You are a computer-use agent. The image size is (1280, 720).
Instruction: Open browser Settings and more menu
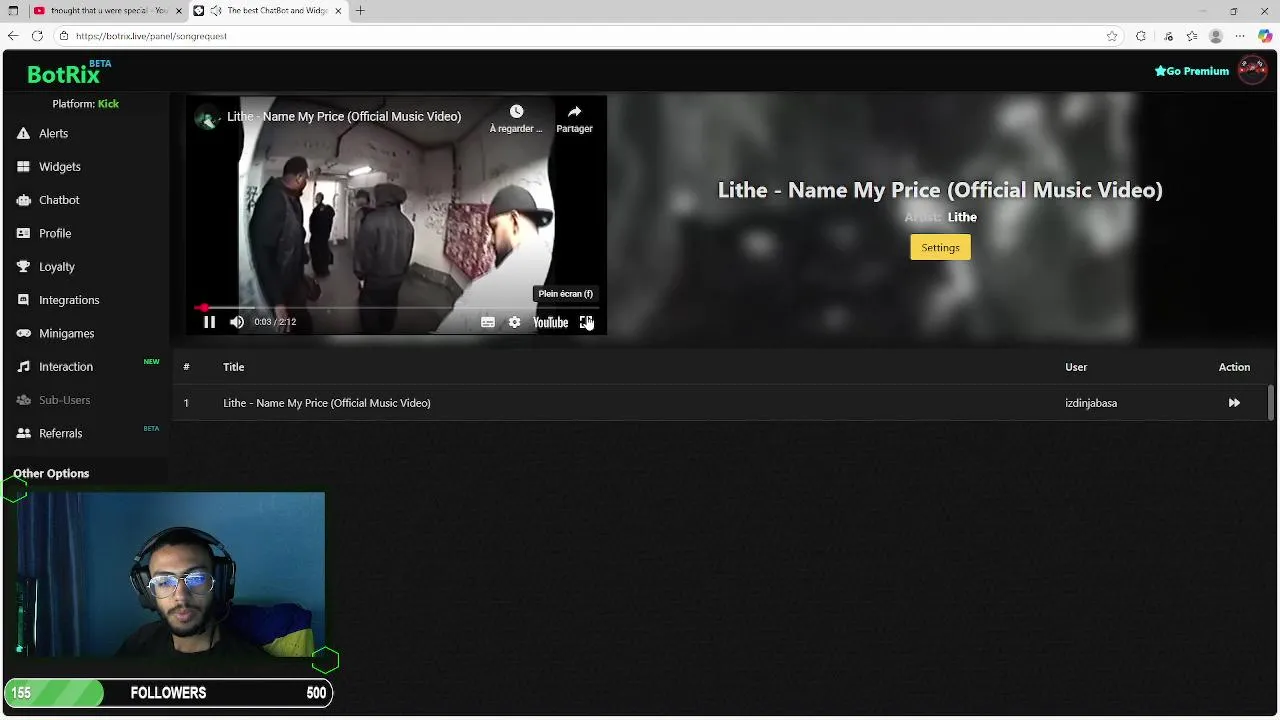point(1241,36)
